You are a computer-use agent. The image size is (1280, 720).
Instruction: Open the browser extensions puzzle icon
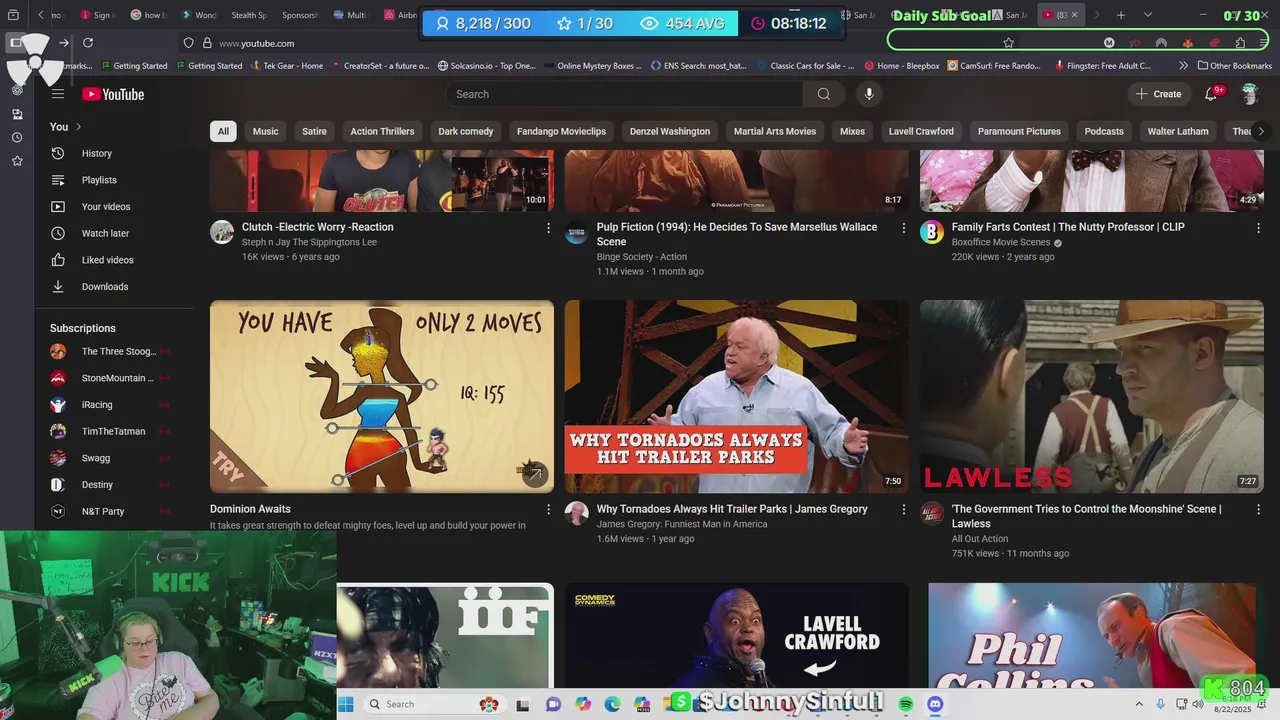[x=1240, y=43]
